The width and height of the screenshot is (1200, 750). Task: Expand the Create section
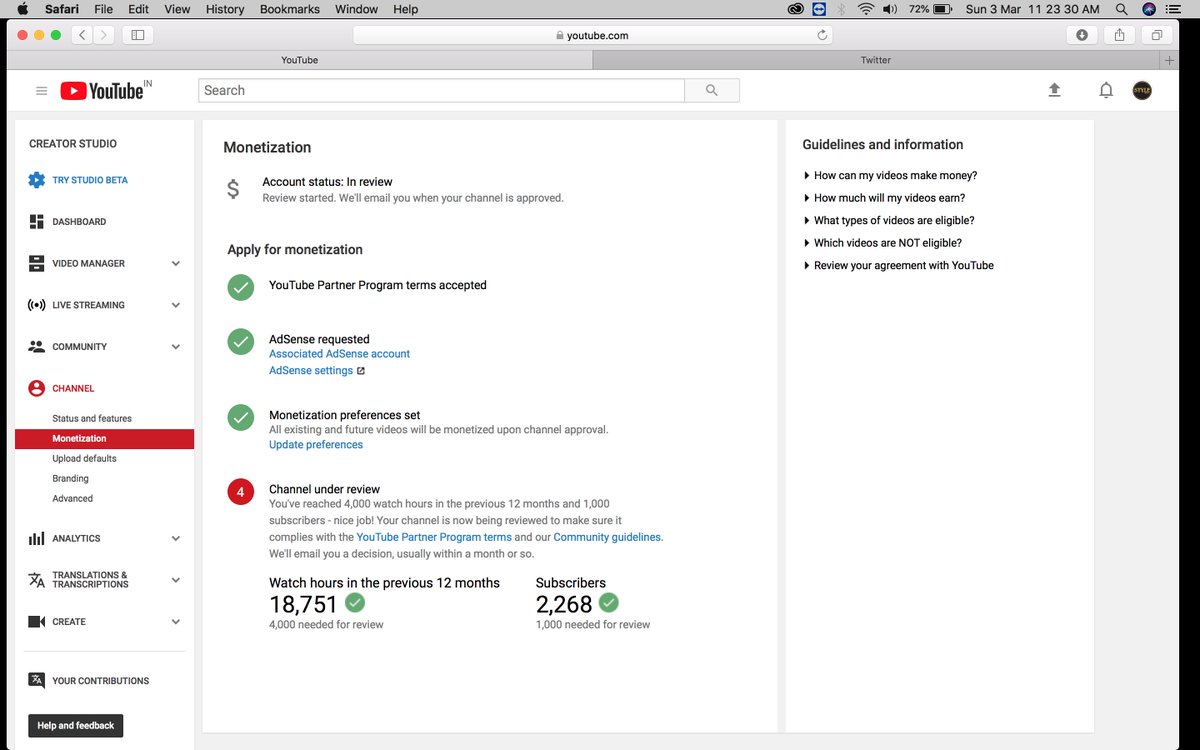pos(176,622)
